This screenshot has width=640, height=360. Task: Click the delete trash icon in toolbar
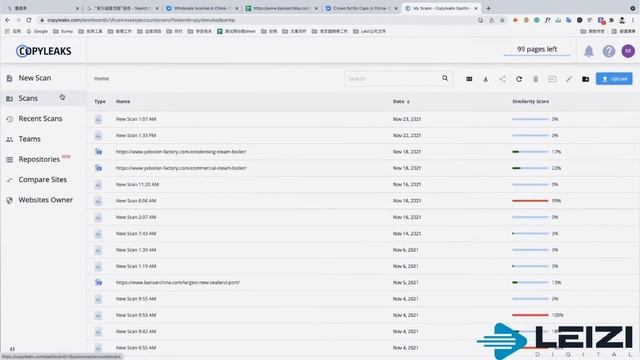tap(536, 79)
